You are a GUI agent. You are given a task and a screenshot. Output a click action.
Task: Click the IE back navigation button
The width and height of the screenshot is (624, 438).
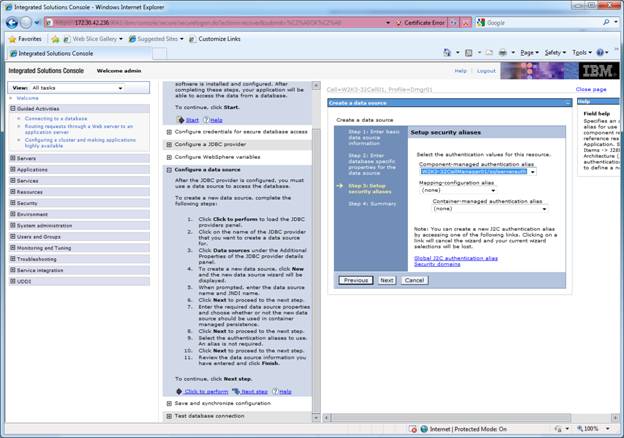[11, 21]
